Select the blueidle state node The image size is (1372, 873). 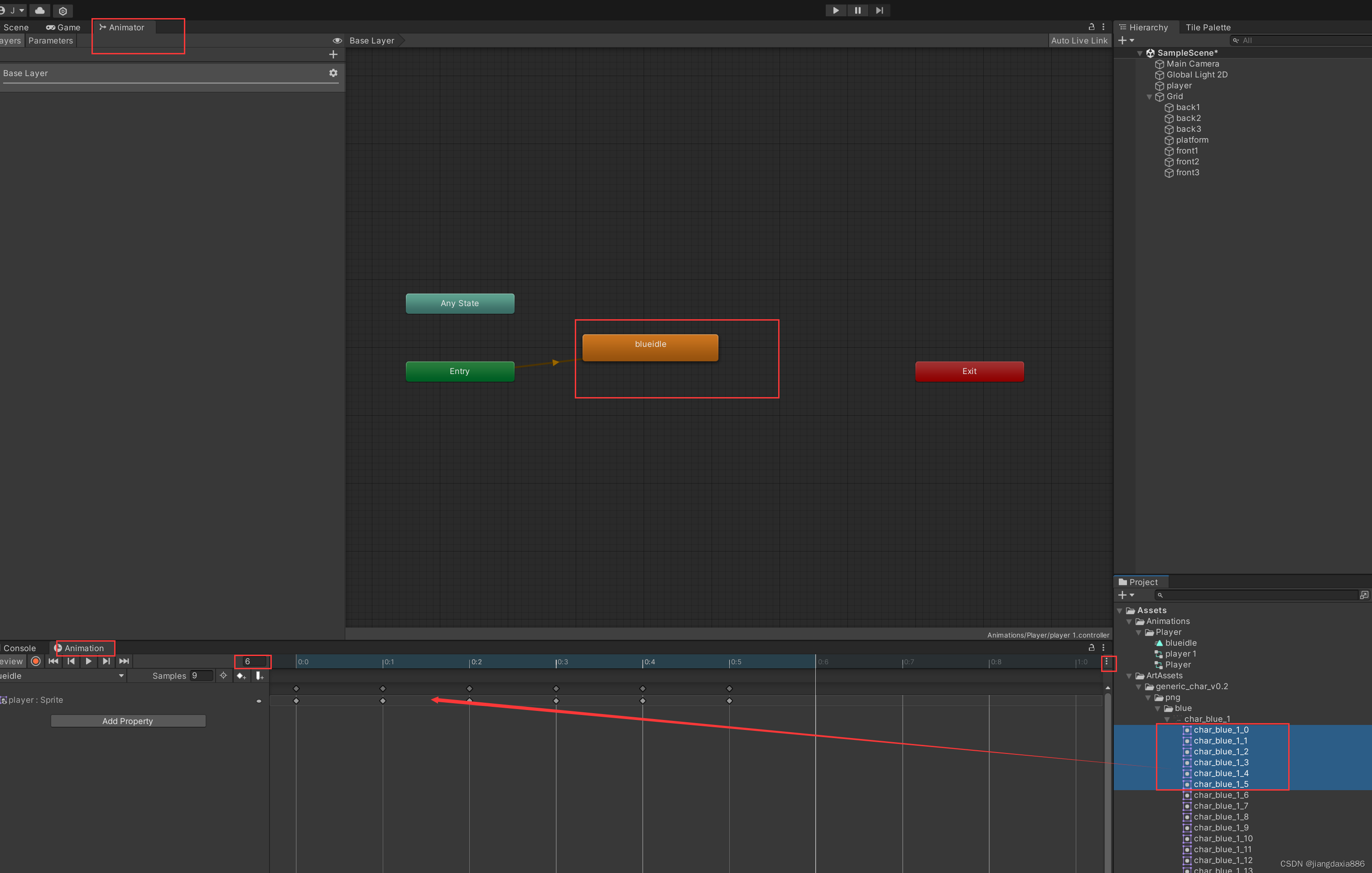(x=650, y=347)
